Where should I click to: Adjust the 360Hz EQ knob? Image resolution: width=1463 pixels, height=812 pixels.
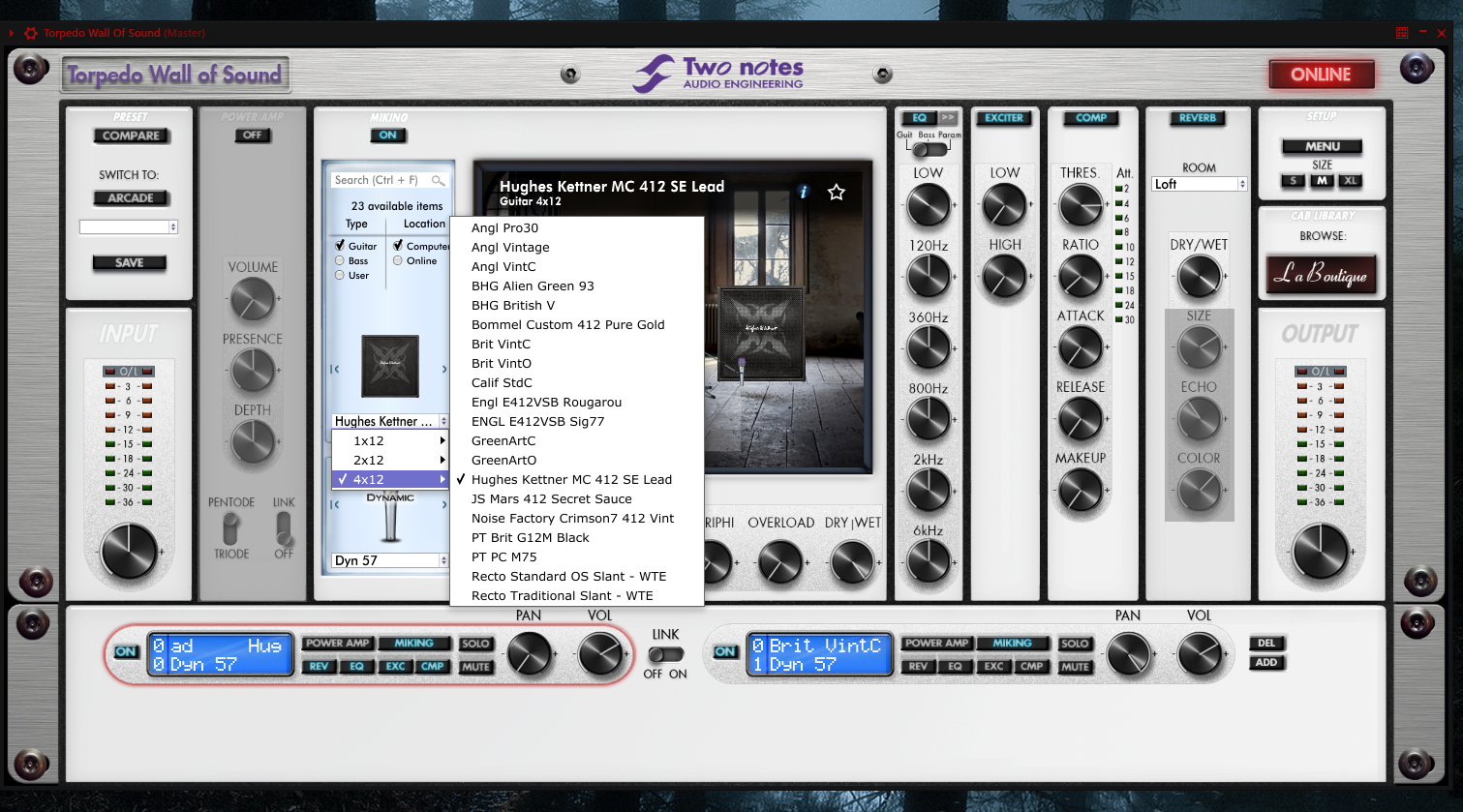[928, 348]
